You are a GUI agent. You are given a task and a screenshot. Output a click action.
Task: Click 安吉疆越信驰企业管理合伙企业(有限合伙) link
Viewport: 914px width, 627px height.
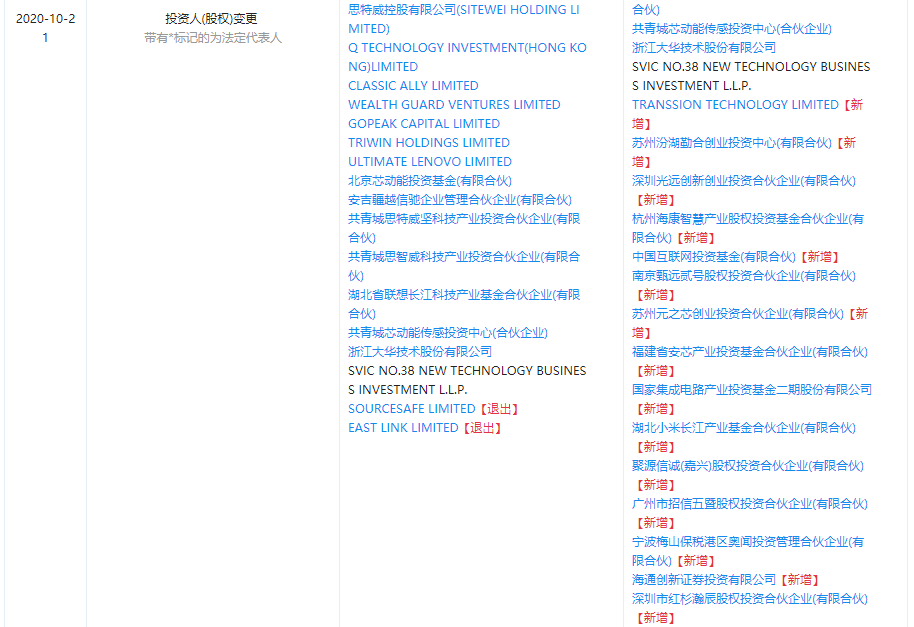(x=460, y=200)
